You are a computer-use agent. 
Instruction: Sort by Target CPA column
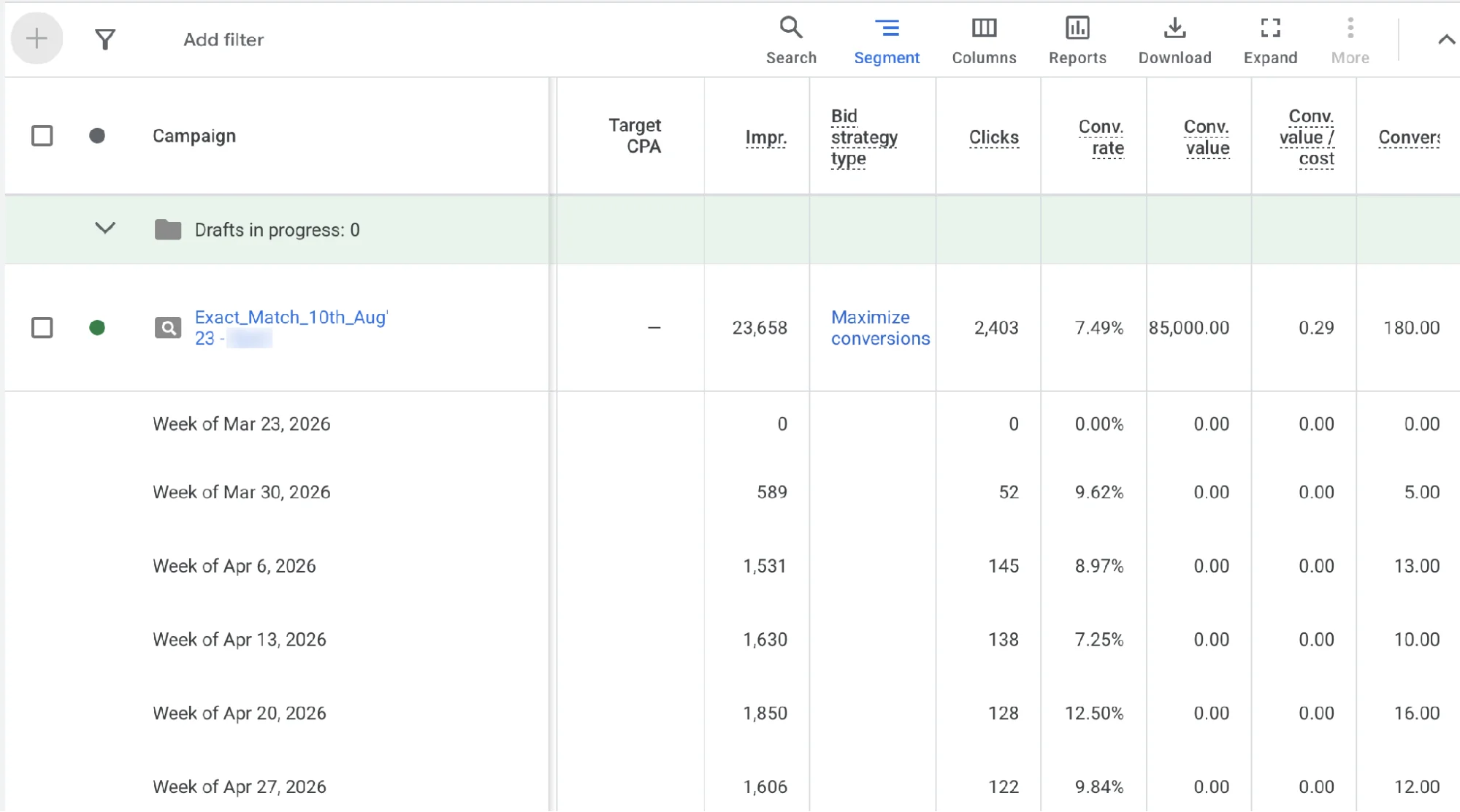[635, 136]
